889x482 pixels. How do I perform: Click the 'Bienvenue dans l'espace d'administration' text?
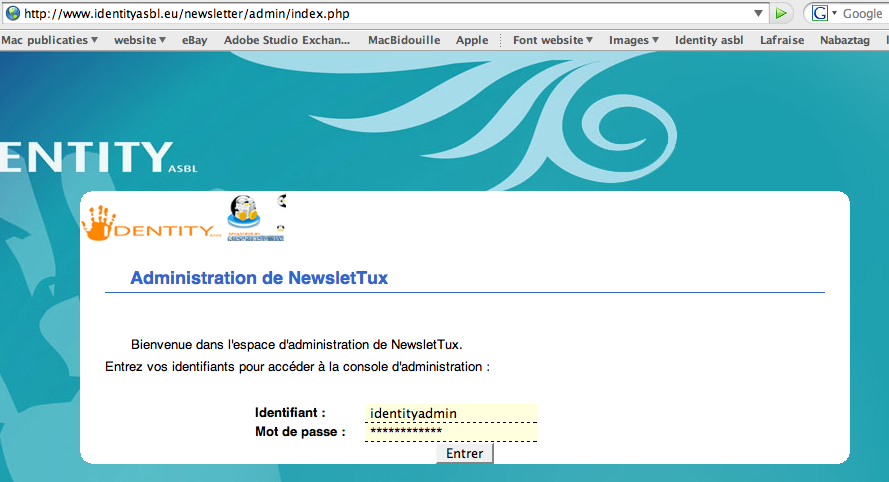[297, 345]
